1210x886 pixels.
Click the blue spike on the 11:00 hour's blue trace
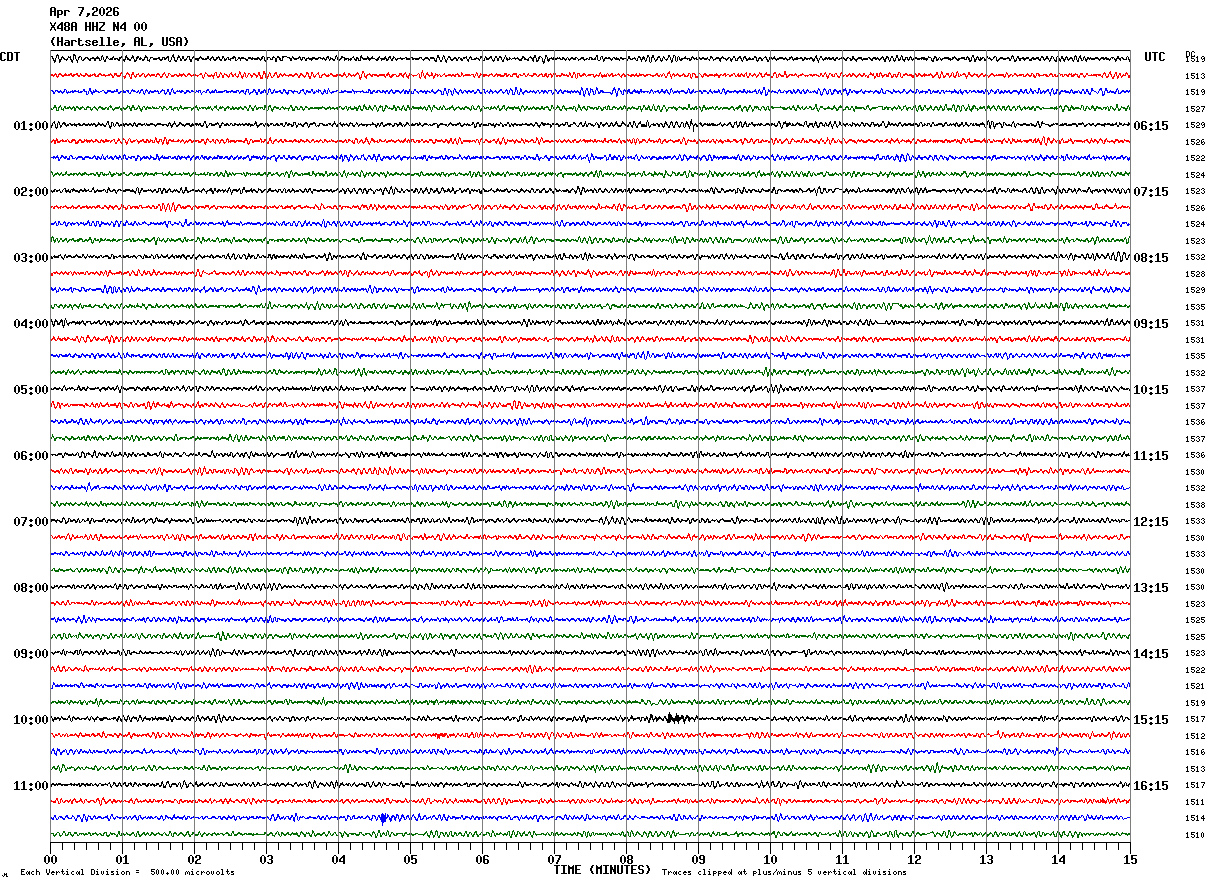(x=383, y=818)
